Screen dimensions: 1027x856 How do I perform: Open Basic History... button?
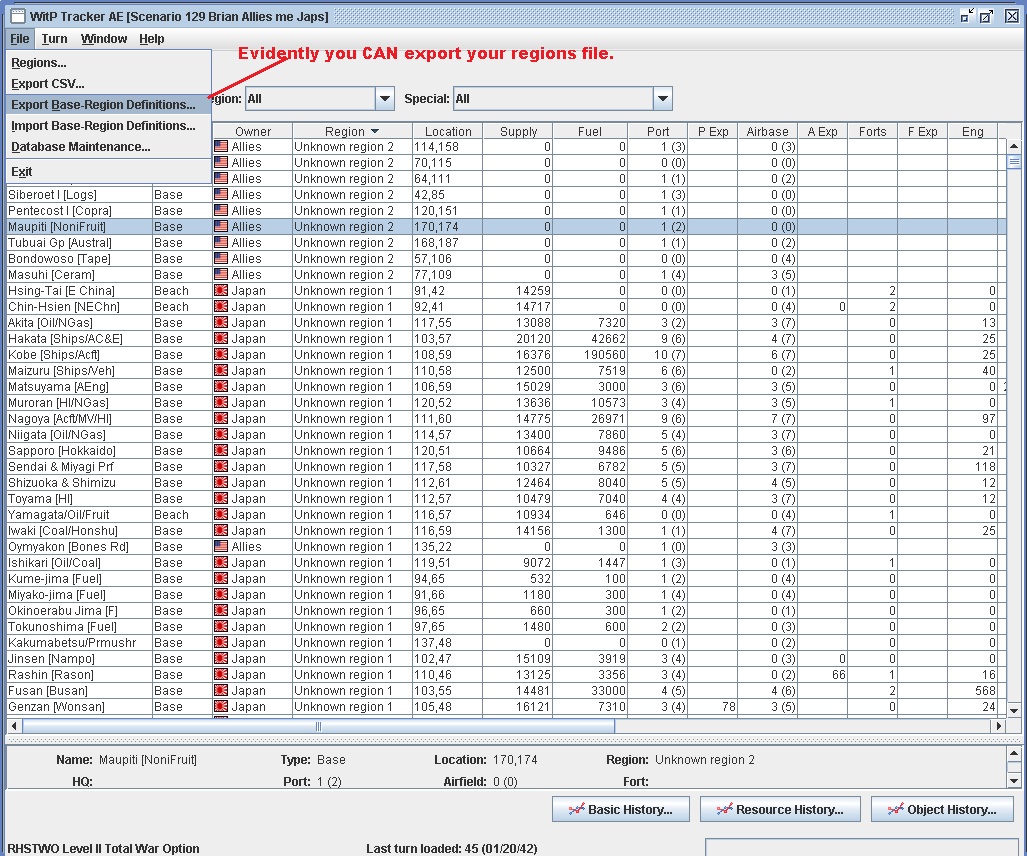pyautogui.click(x=621, y=809)
